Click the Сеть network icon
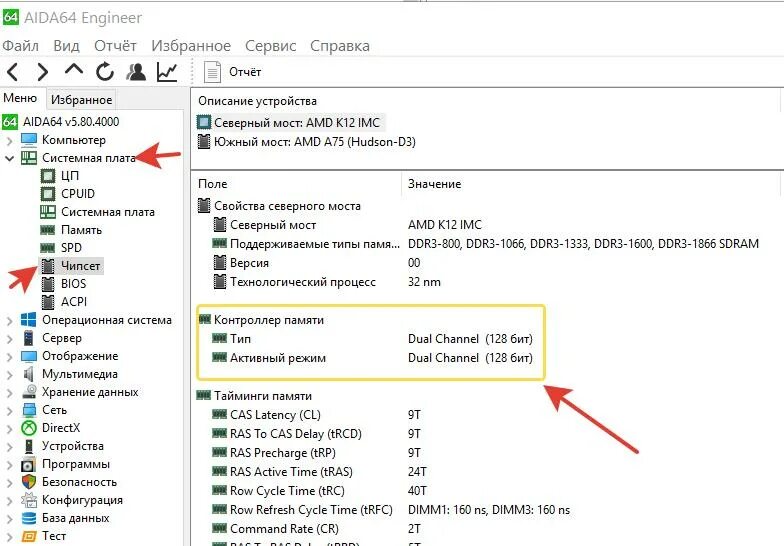This screenshot has width=784, height=546. coord(29,410)
